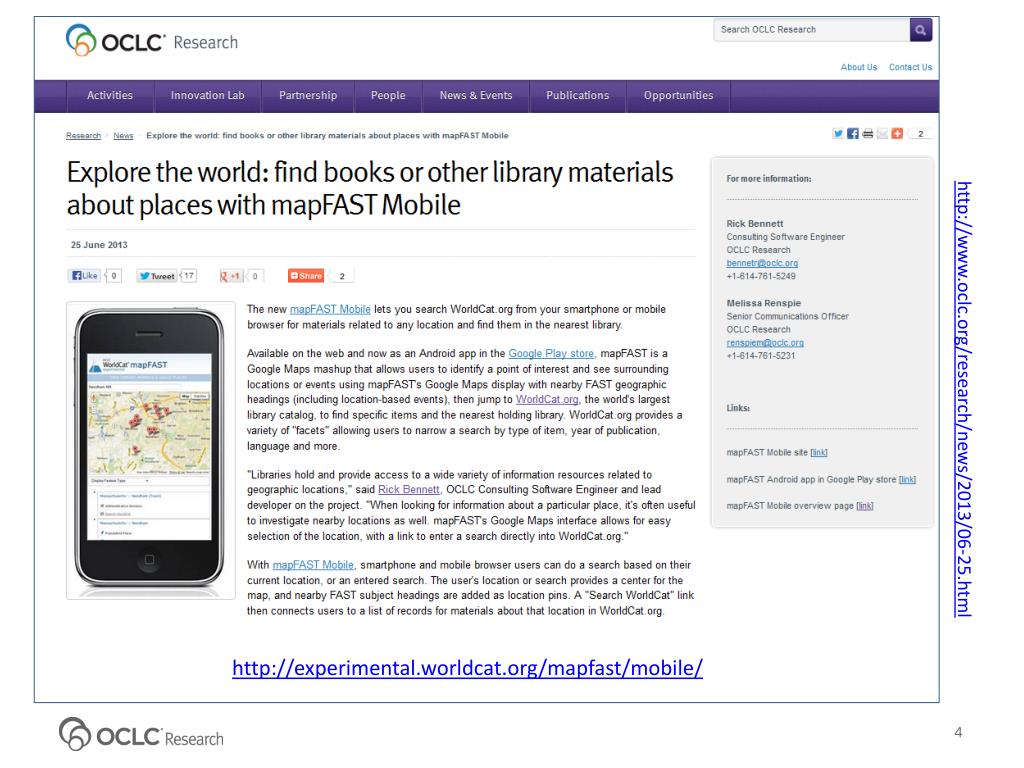Focus the Search OCLC Research field
The width and height of the screenshot is (1024, 768).
click(x=811, y=29)
